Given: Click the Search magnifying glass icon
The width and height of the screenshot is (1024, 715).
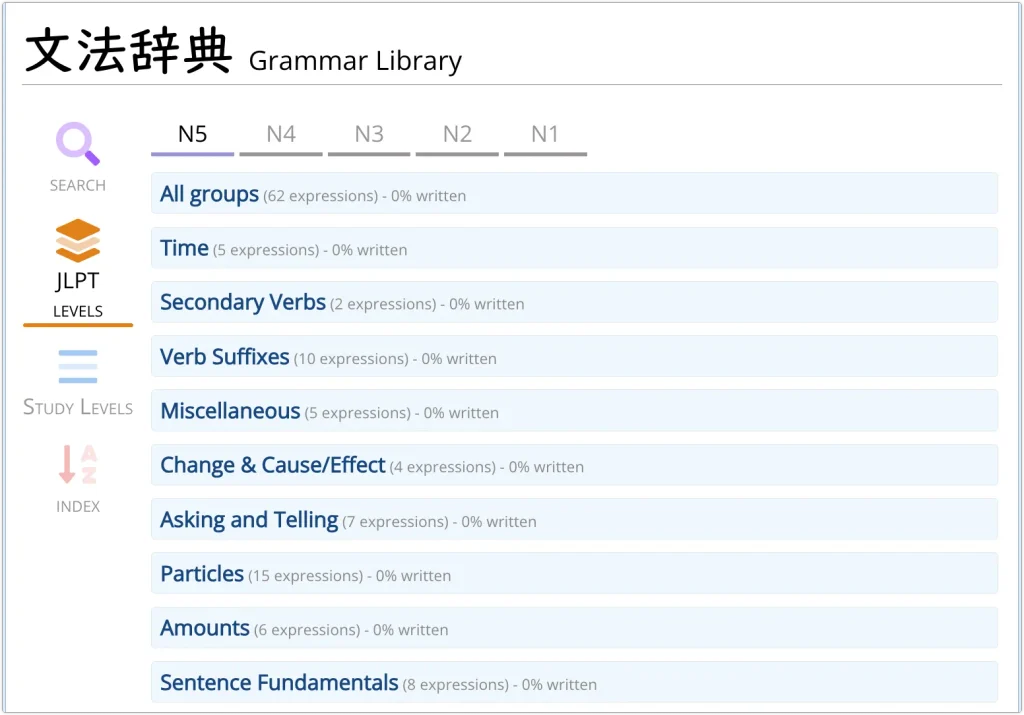Looking at the screenshot, I should coord(78,144).
